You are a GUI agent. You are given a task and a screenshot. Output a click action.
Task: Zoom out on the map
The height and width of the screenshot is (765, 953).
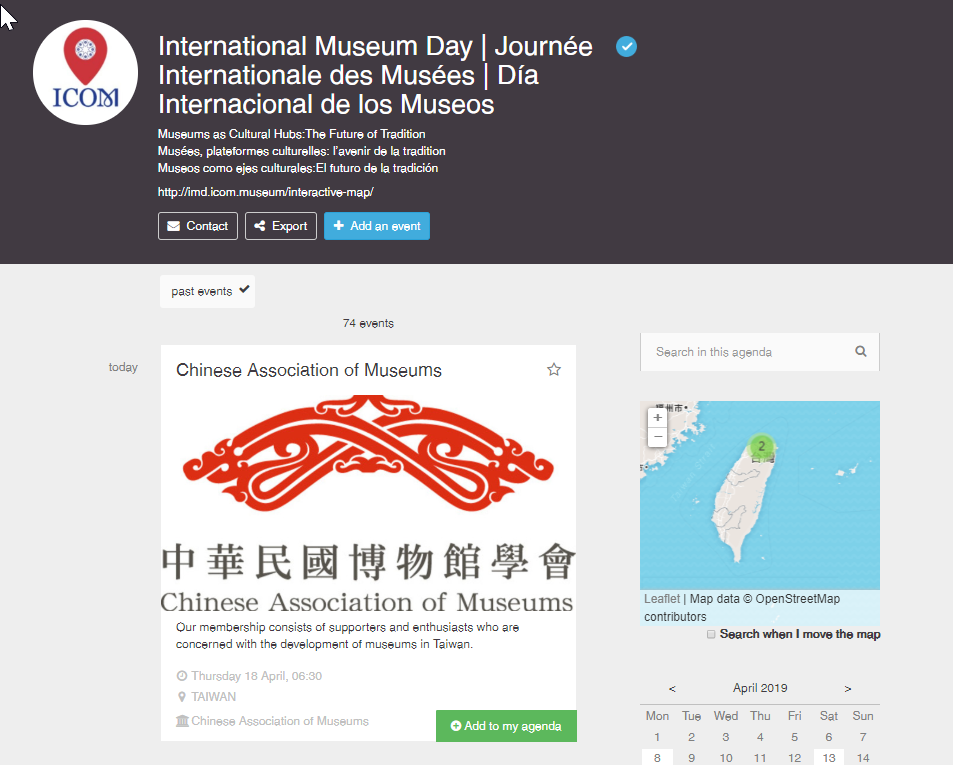point(658,437)
